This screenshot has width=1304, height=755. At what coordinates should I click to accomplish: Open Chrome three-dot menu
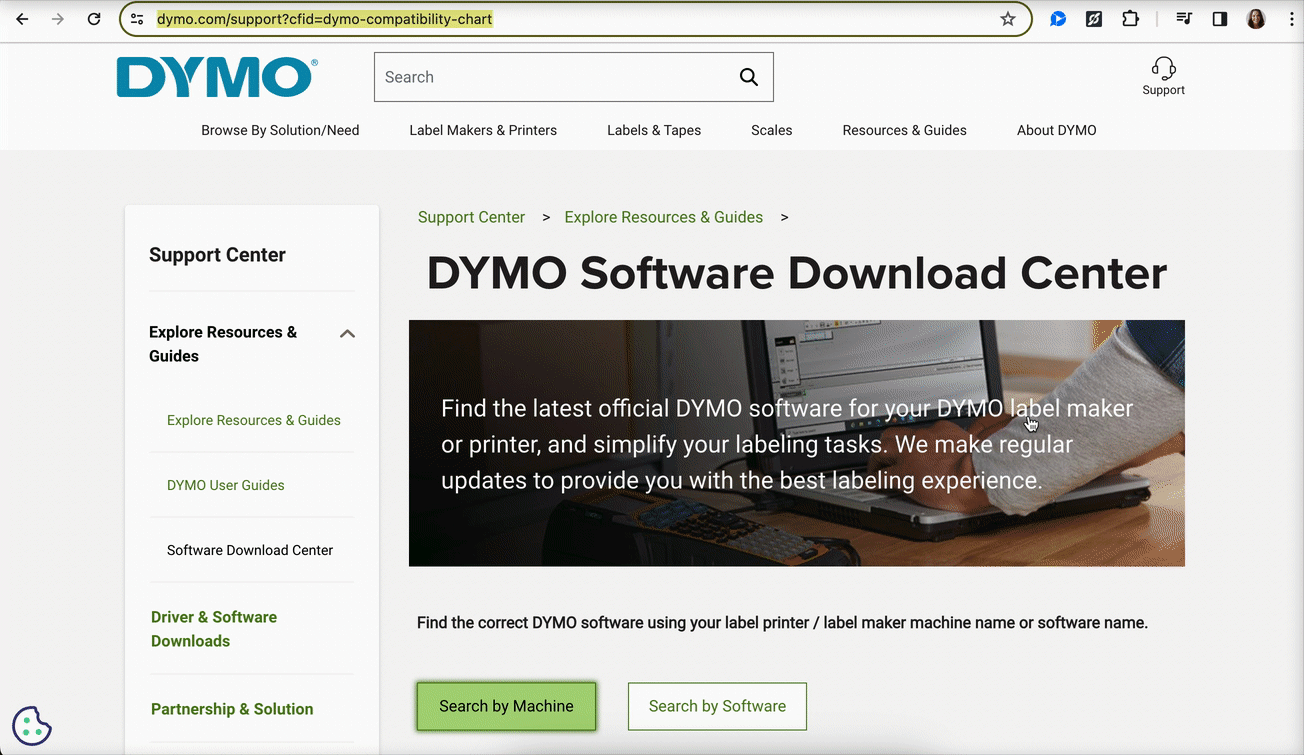point(1291,19)
